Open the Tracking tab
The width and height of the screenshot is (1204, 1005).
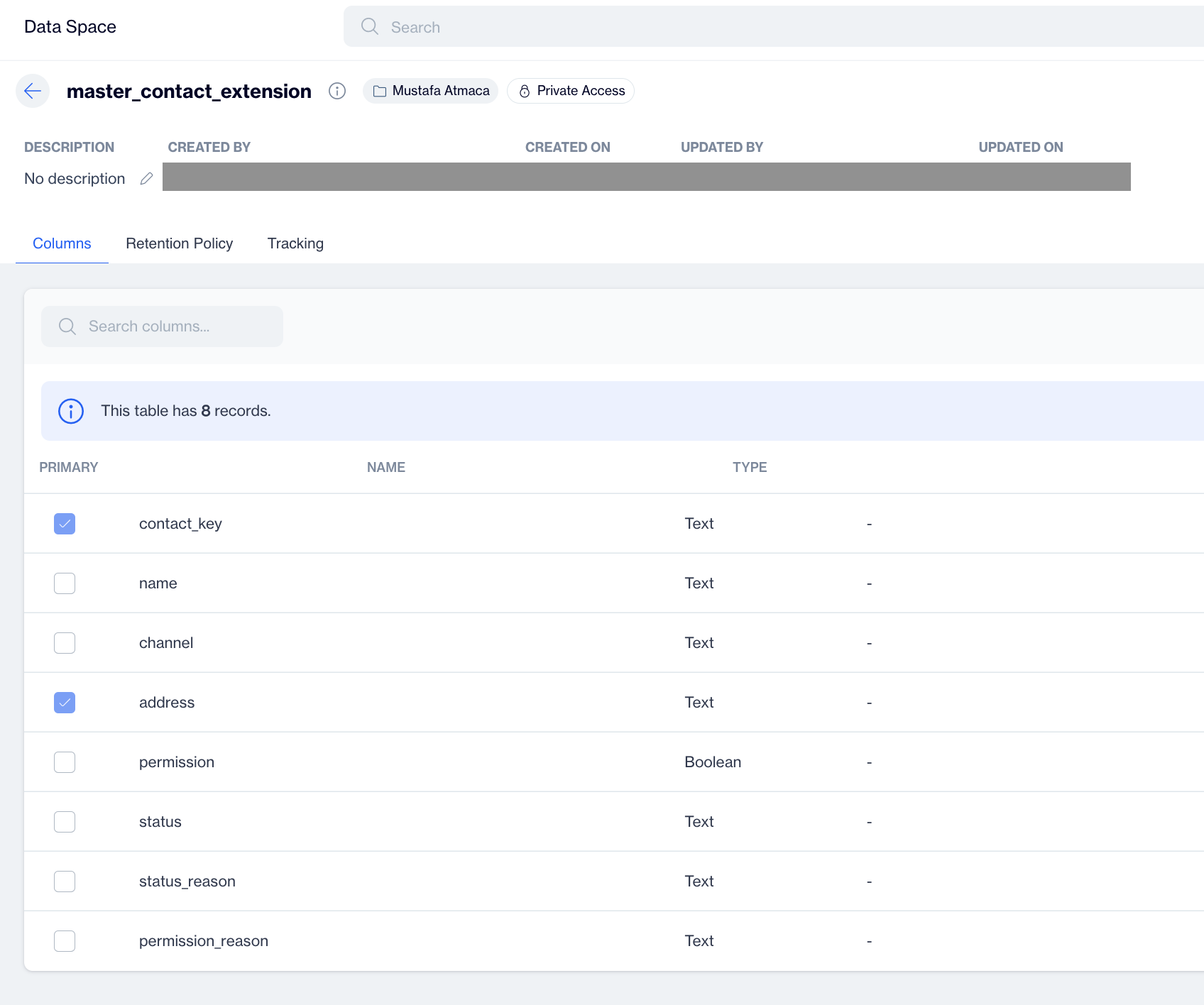(295, 243)
